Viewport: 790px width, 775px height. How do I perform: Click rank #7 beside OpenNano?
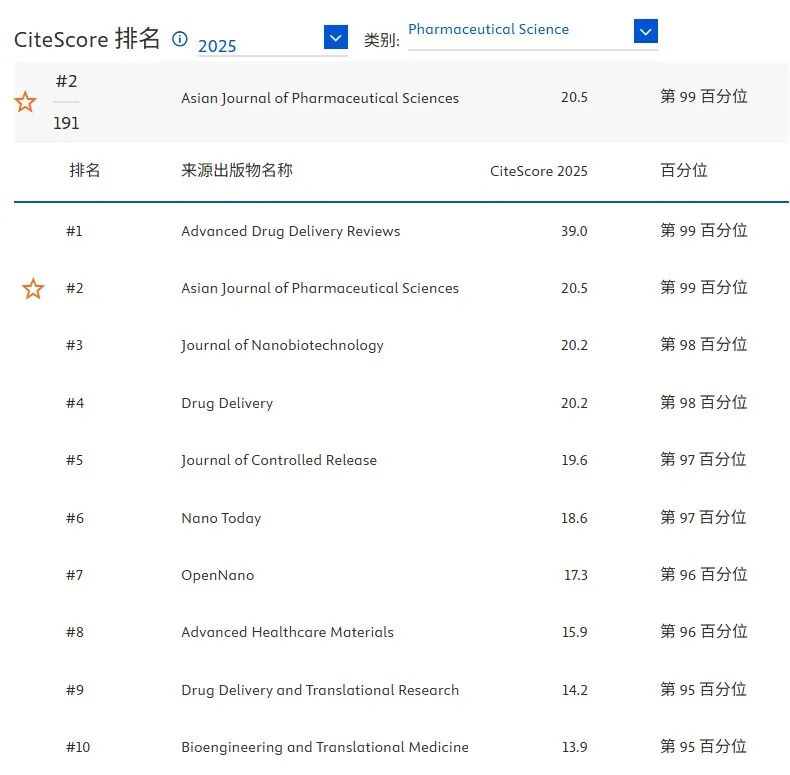coord(75,575)
